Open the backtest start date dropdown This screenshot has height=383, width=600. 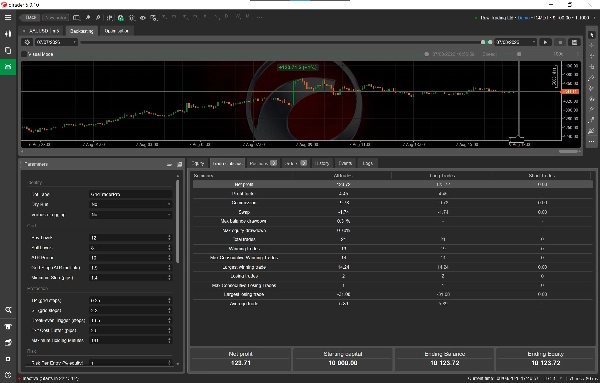(x=56, y=42)
